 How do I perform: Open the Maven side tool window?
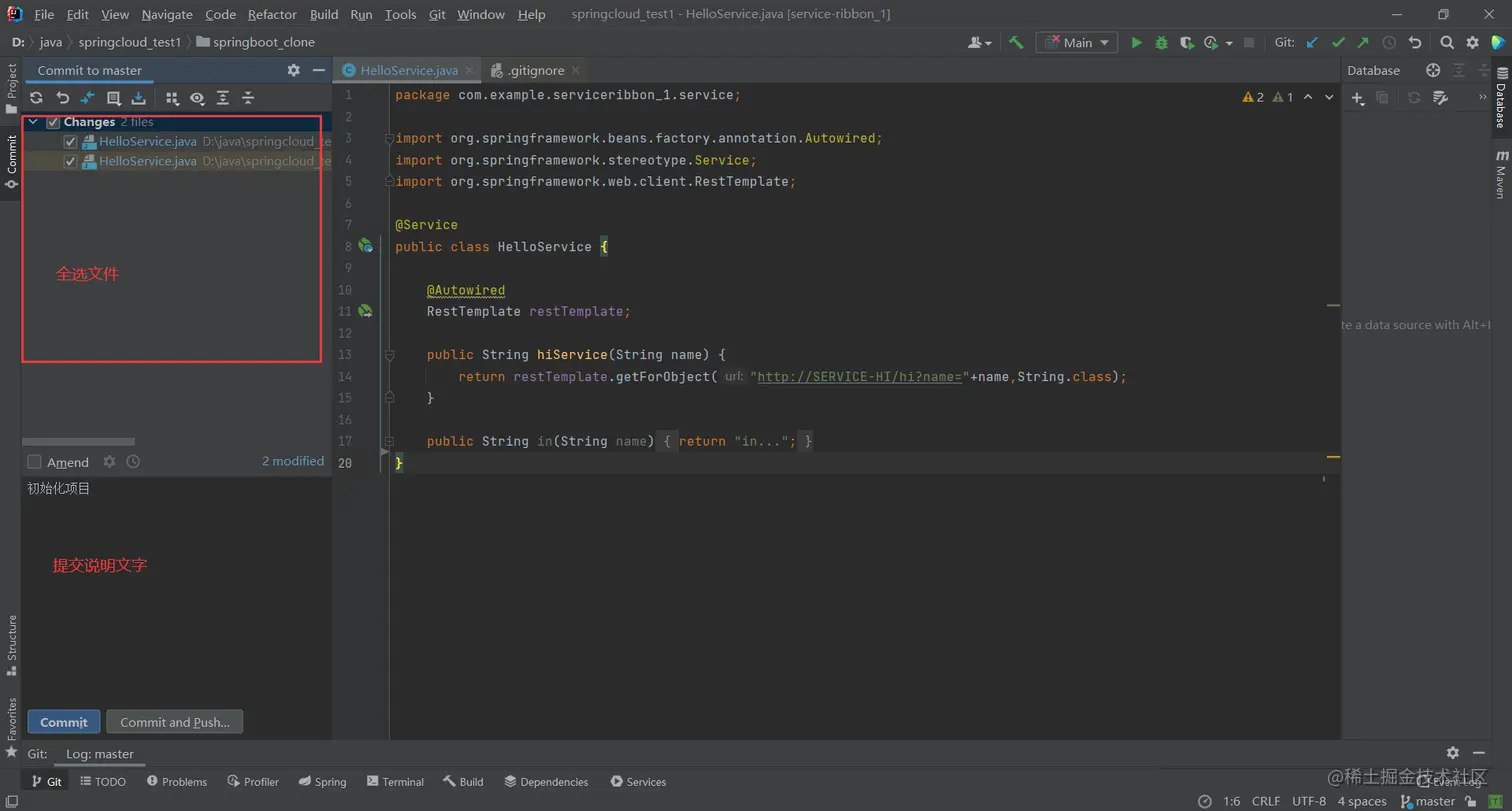(1501, 173)
